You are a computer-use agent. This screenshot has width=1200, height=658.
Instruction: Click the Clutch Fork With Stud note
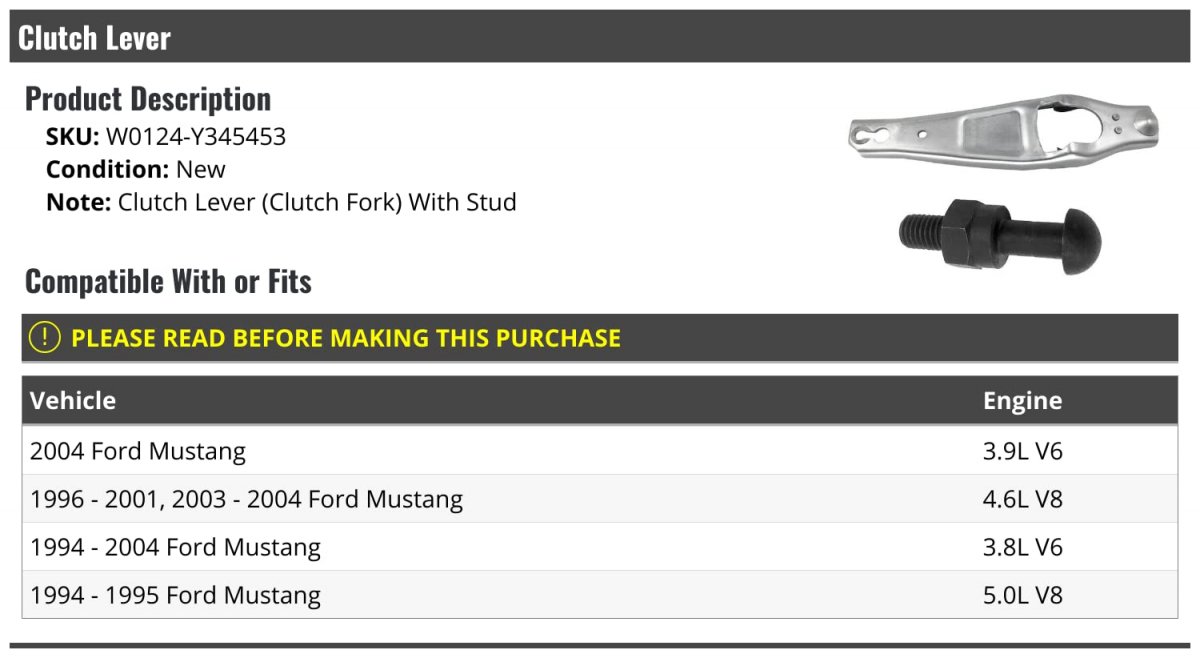[281, 202]
